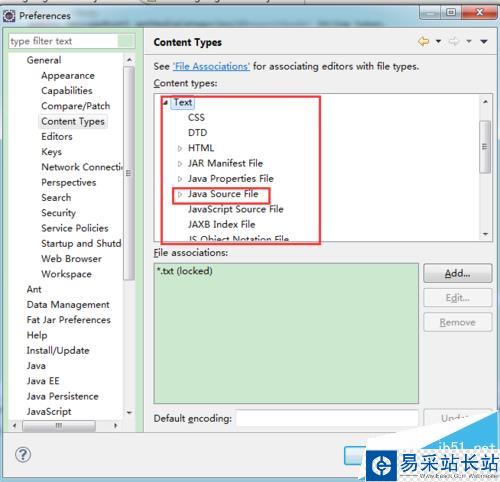Image resolution: width=500 pixels, height=482 pixels.
Task: Select Install/Update preferences
Action: 58,351
